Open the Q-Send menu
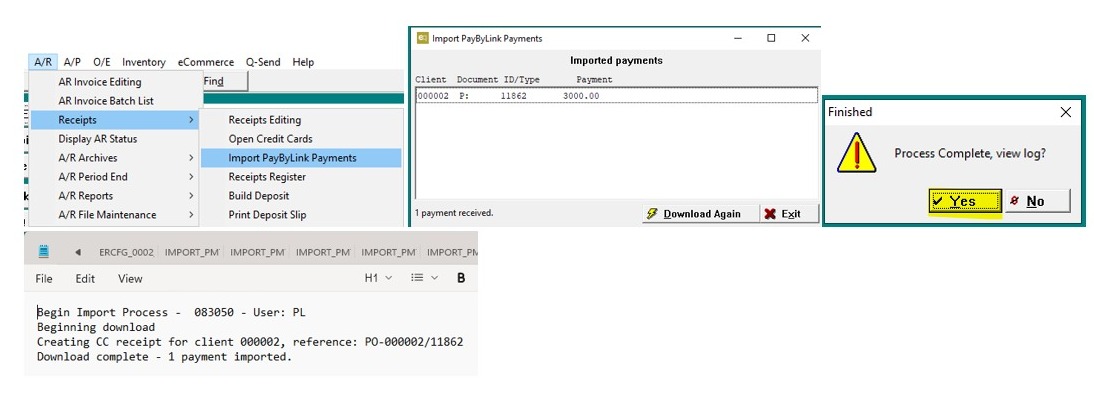1094x393 pixels. (263, 62)
